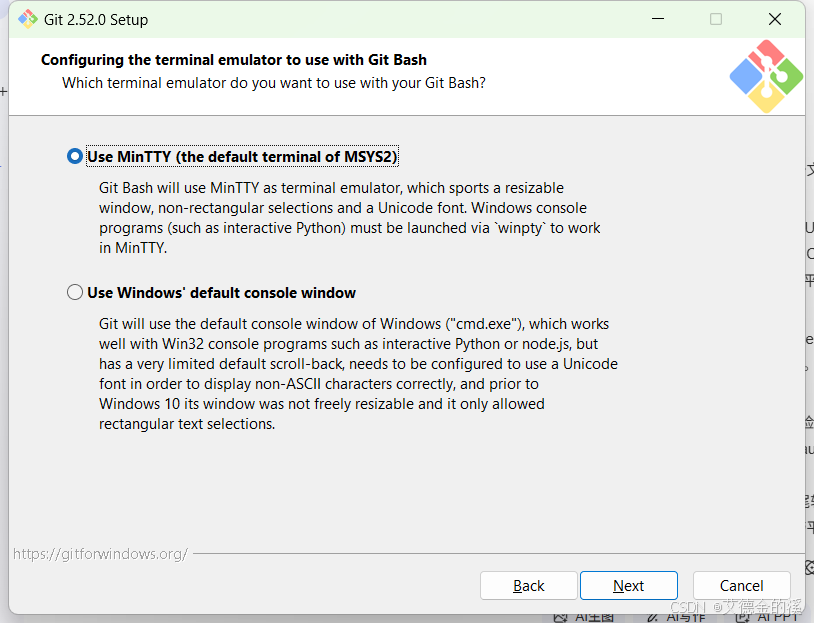Screen dimensions: 814x623
Task: Click the large Git logo in header
Action: 766,76
